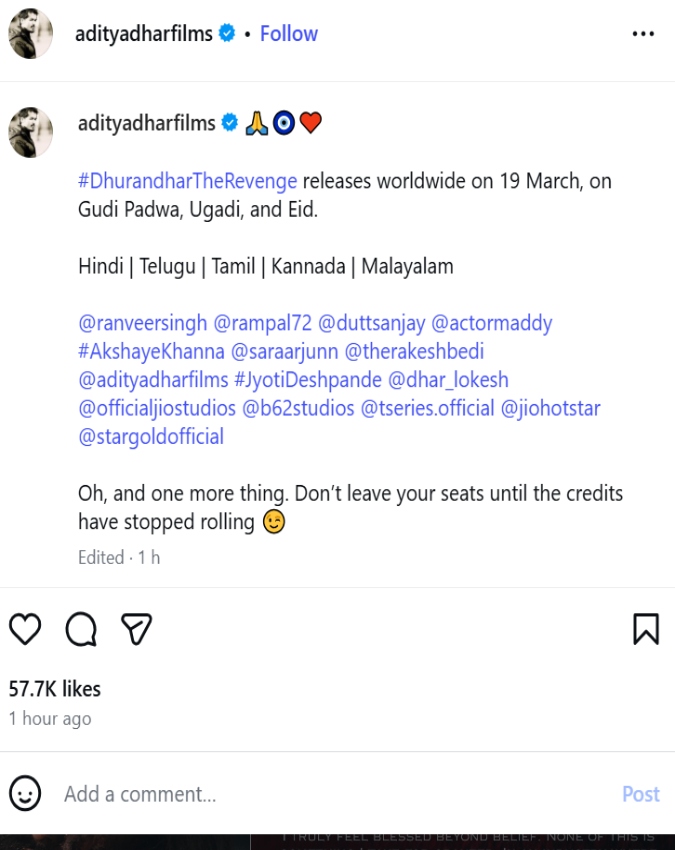Screen dimensions: 675x850
Task: Save post using the bookmark icon
Action: (x=646, y=628)
